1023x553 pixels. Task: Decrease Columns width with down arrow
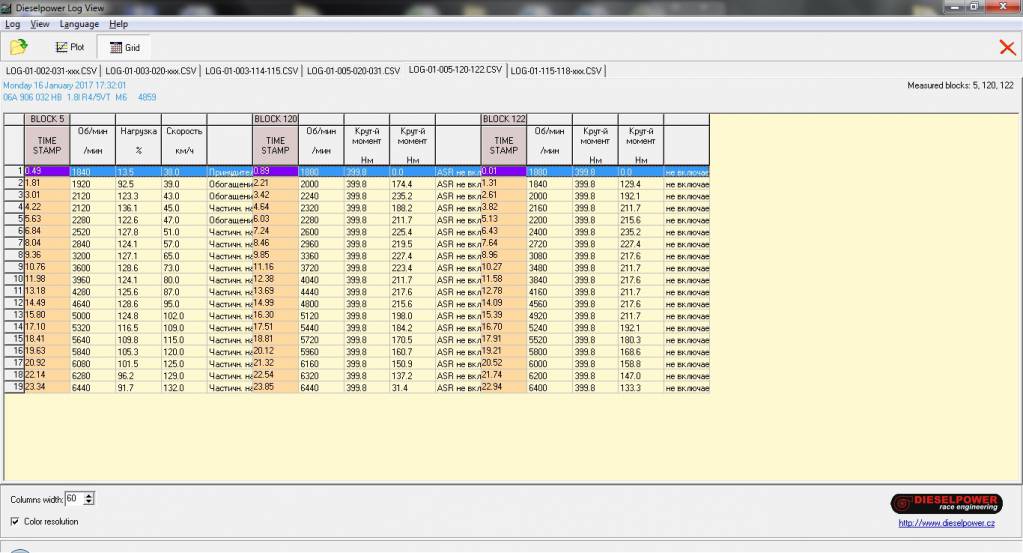[91, 502]
